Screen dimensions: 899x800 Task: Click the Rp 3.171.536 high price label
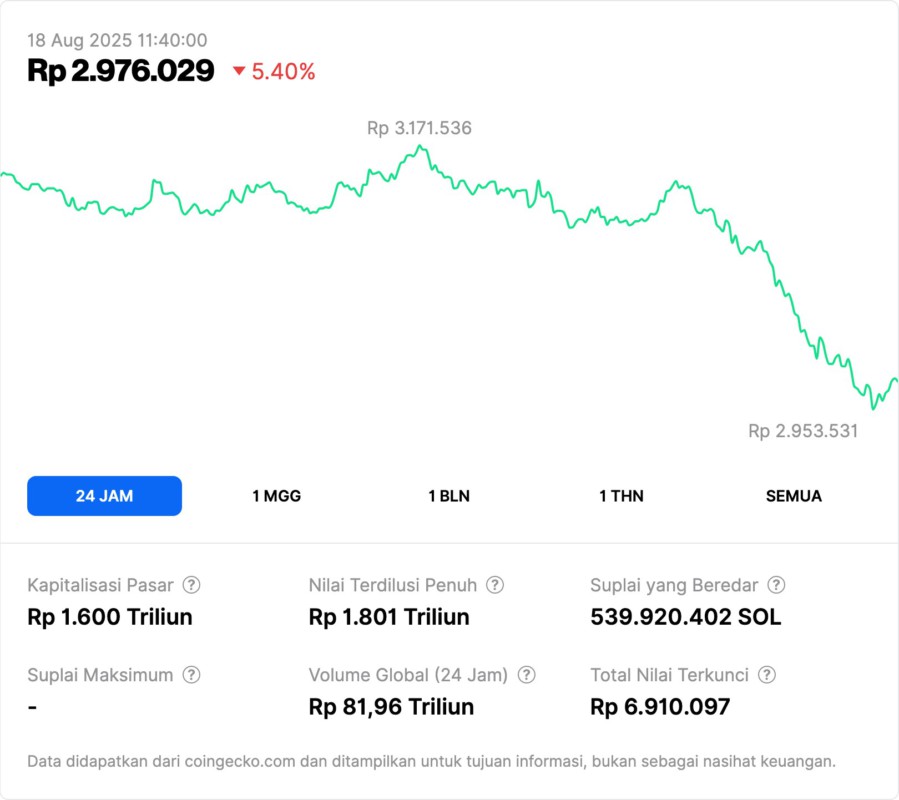click(419, 128)
